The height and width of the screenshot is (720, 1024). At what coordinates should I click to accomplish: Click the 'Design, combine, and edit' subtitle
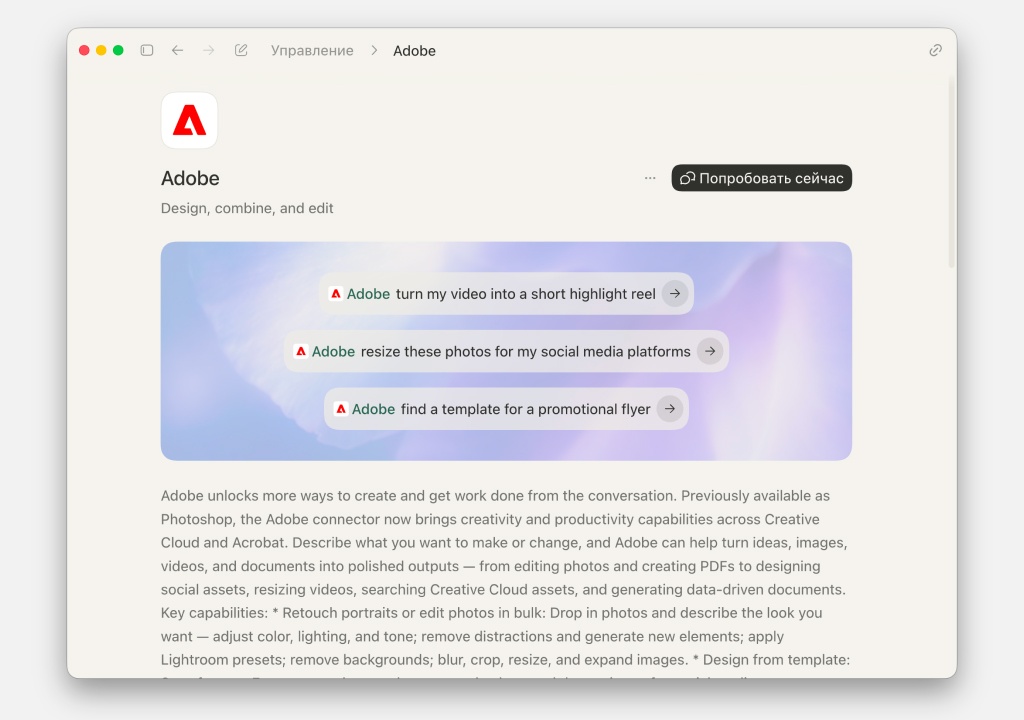click(247, 208)
